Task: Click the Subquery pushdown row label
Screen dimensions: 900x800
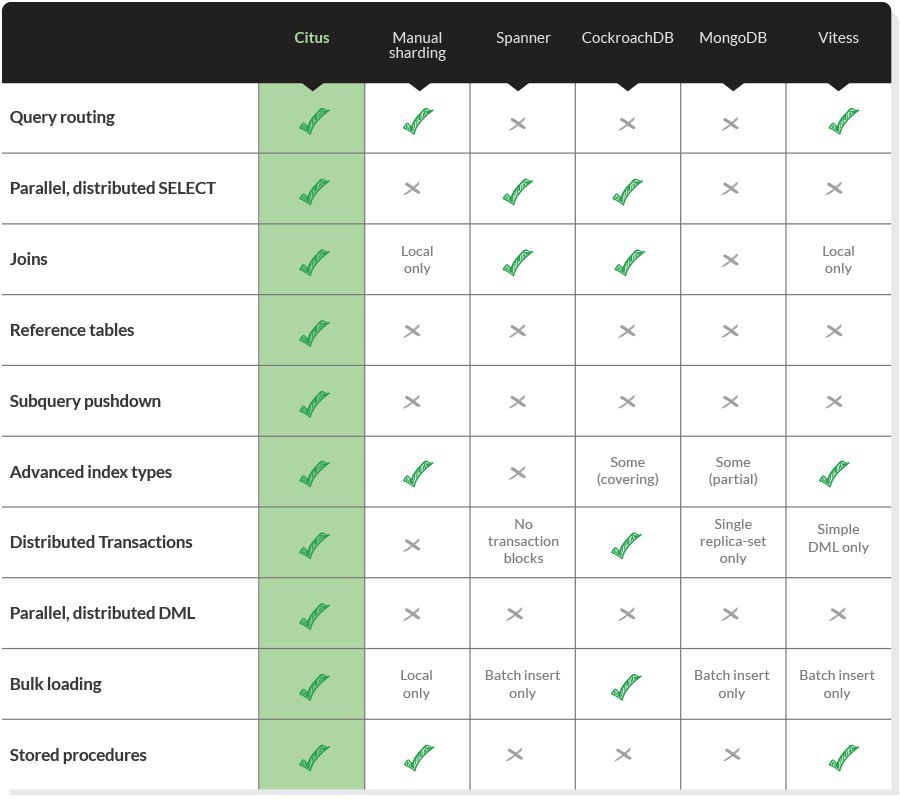Action: [x=85, y=401]
